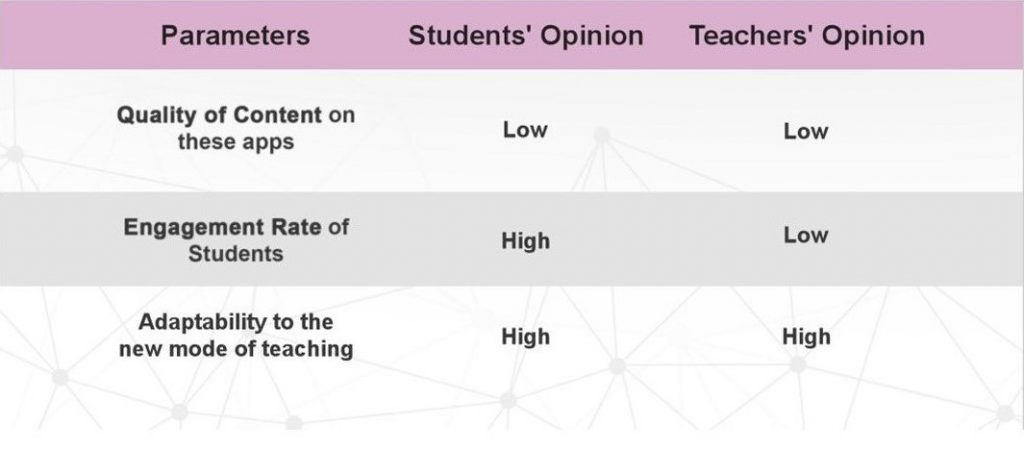Select the "Engagement Rate of Students" row label

235,240
